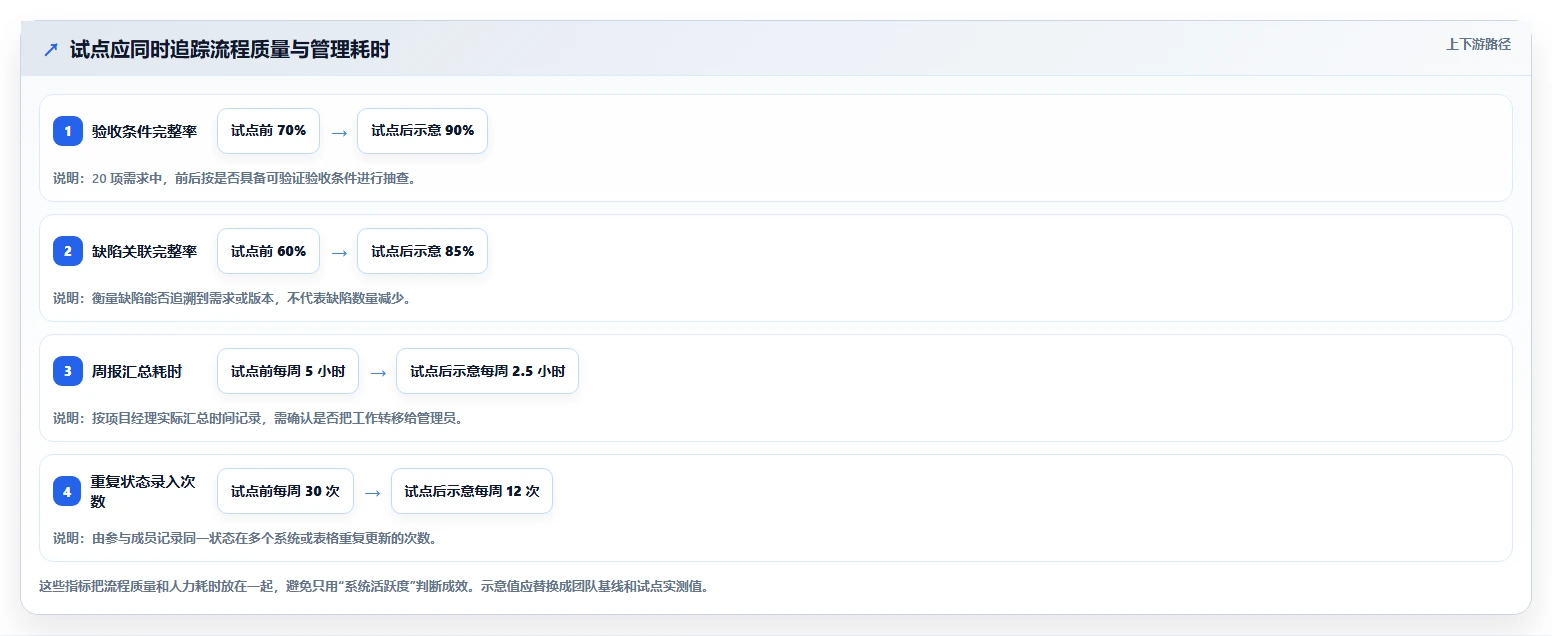Click the number 1 badge

[x=68, y=131]
